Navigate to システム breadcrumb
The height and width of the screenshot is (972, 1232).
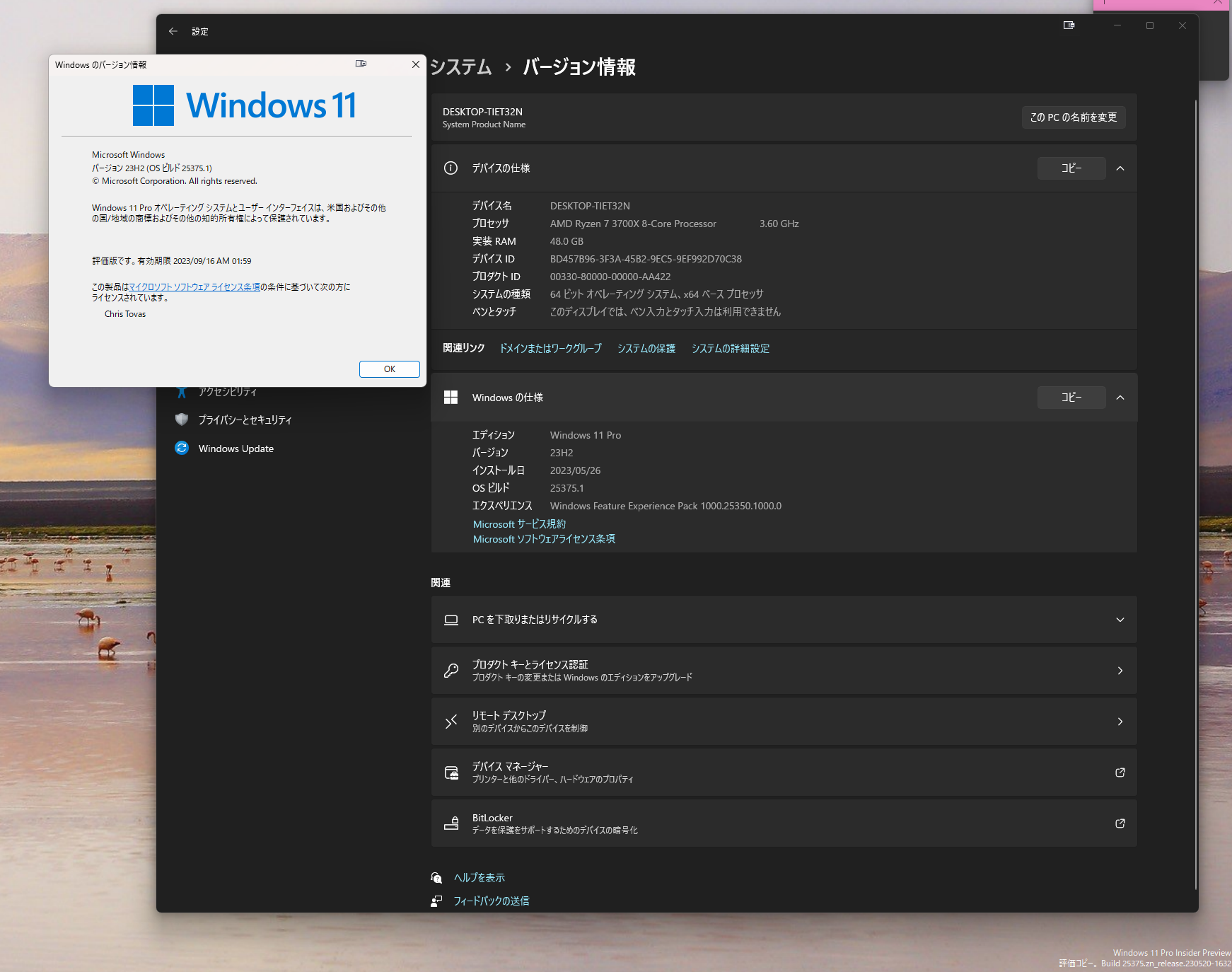[461, 67]
